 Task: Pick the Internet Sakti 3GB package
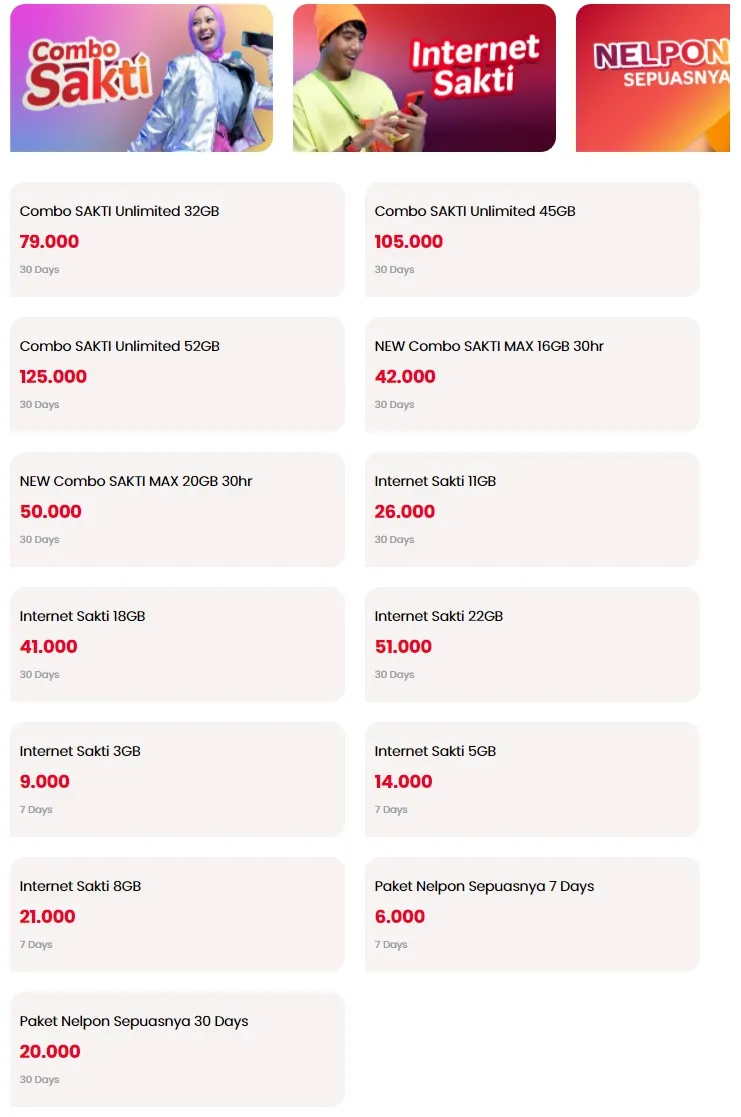pos(177,778)
